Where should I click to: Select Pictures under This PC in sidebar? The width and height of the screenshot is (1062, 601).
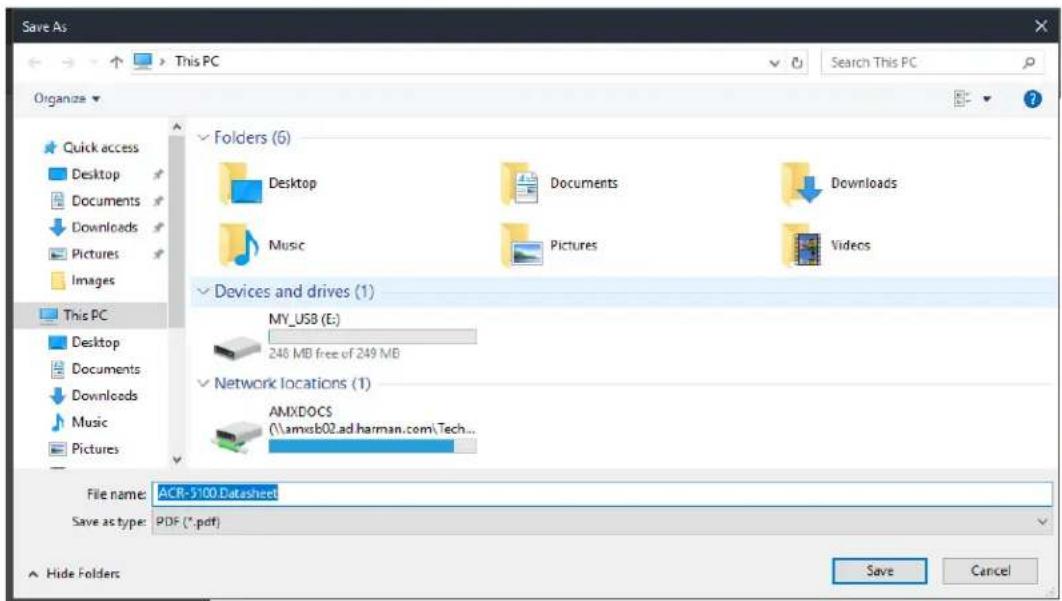pos(84,449)
